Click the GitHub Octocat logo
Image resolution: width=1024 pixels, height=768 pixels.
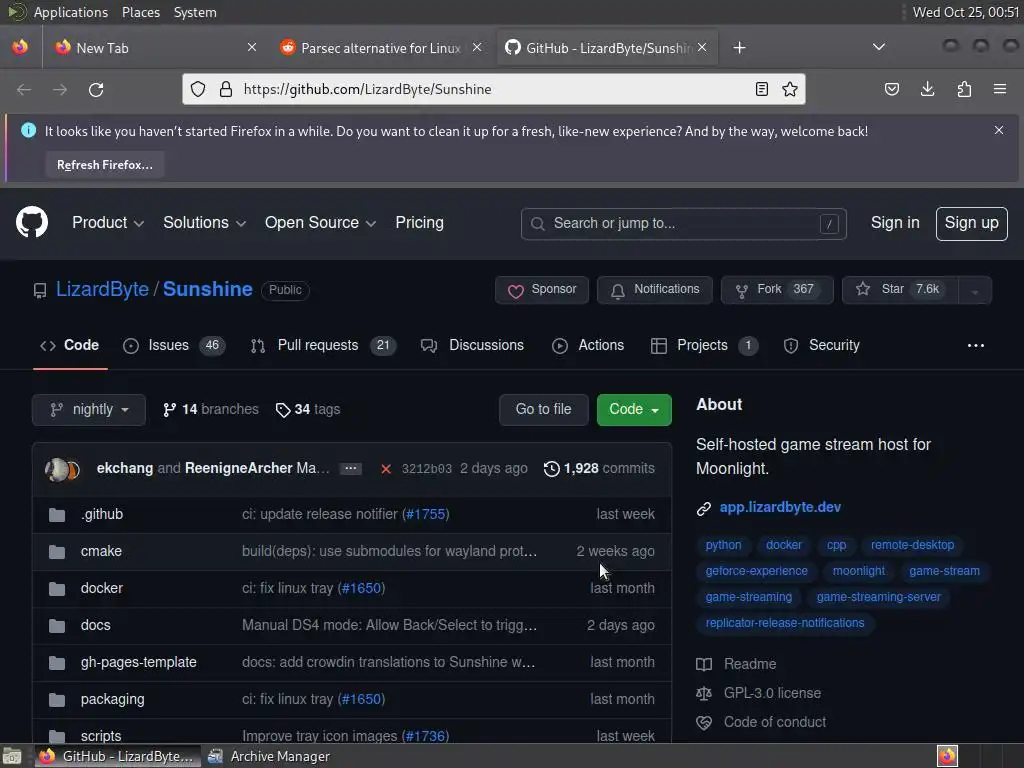32,223
